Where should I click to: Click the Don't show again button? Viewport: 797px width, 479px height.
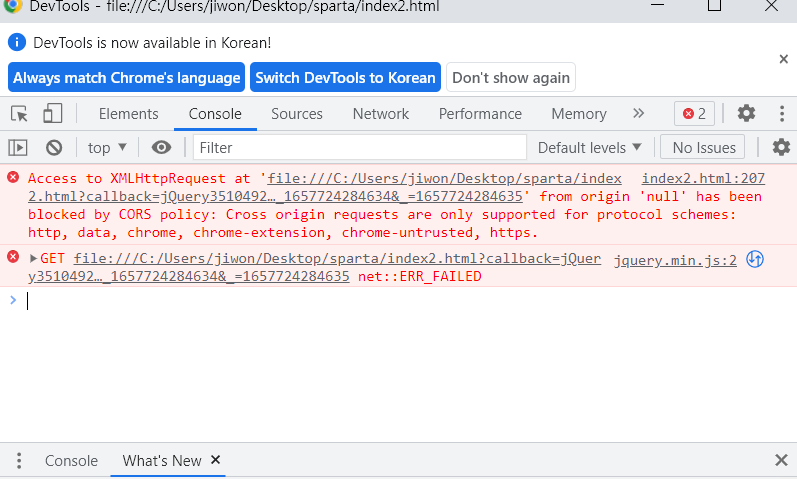511,77
